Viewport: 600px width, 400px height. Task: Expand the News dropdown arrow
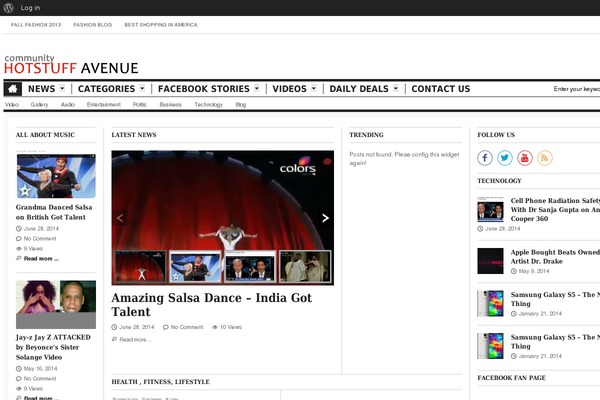point(62,88)
